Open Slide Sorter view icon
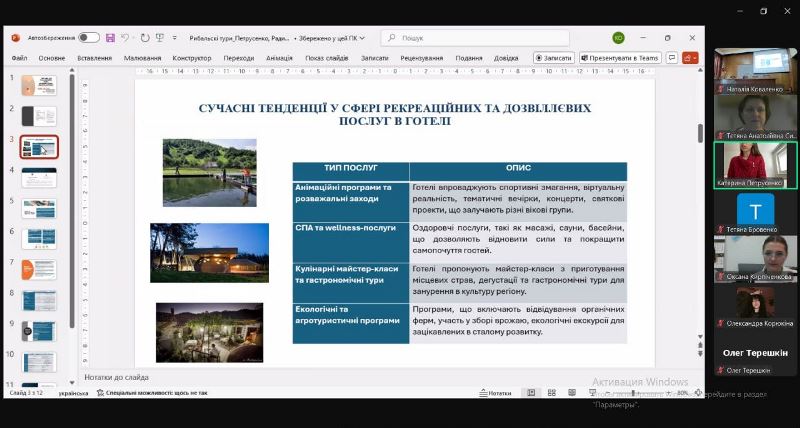 (551, 393)
